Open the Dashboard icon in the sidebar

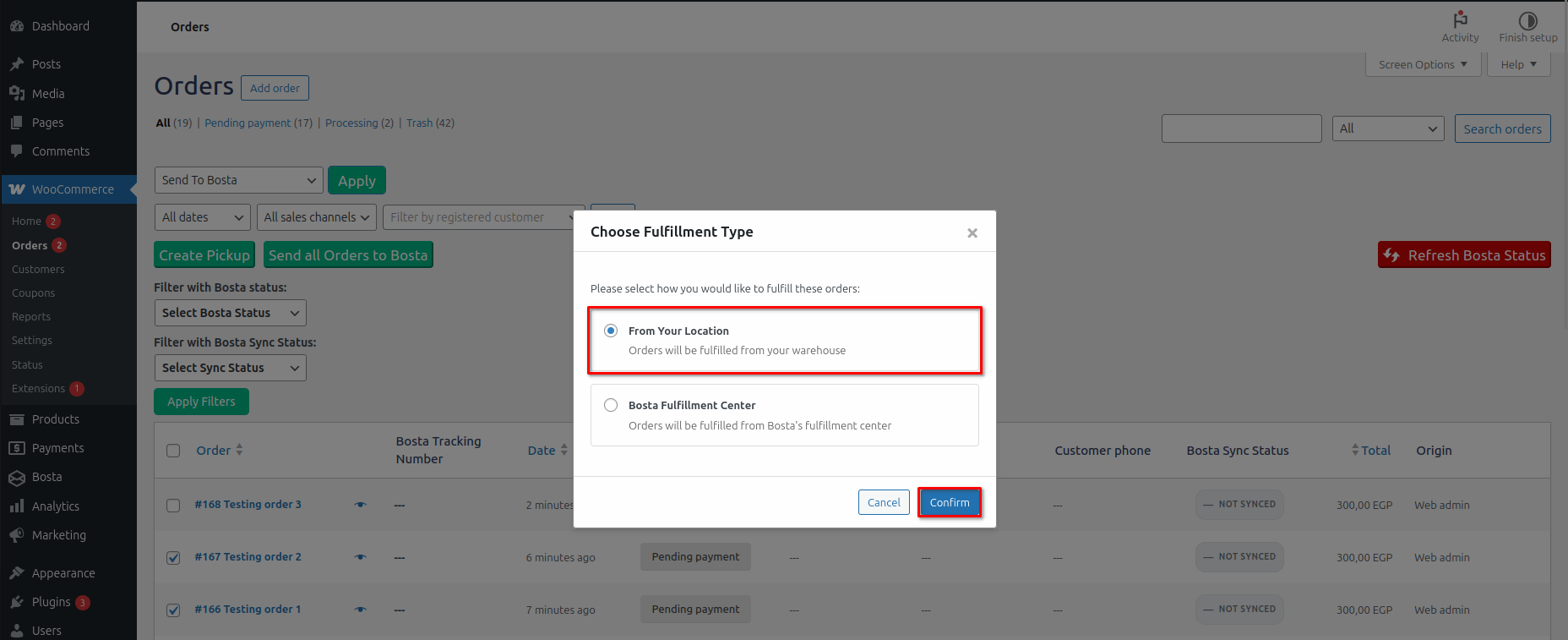[17, 26]
